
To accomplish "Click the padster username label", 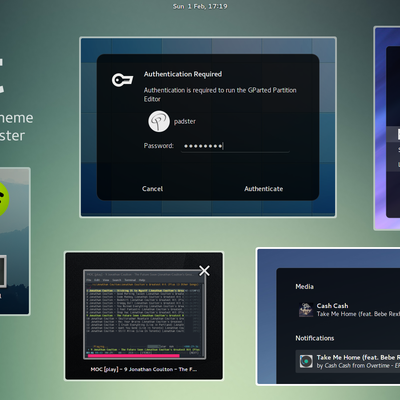I will click(185, 121).
